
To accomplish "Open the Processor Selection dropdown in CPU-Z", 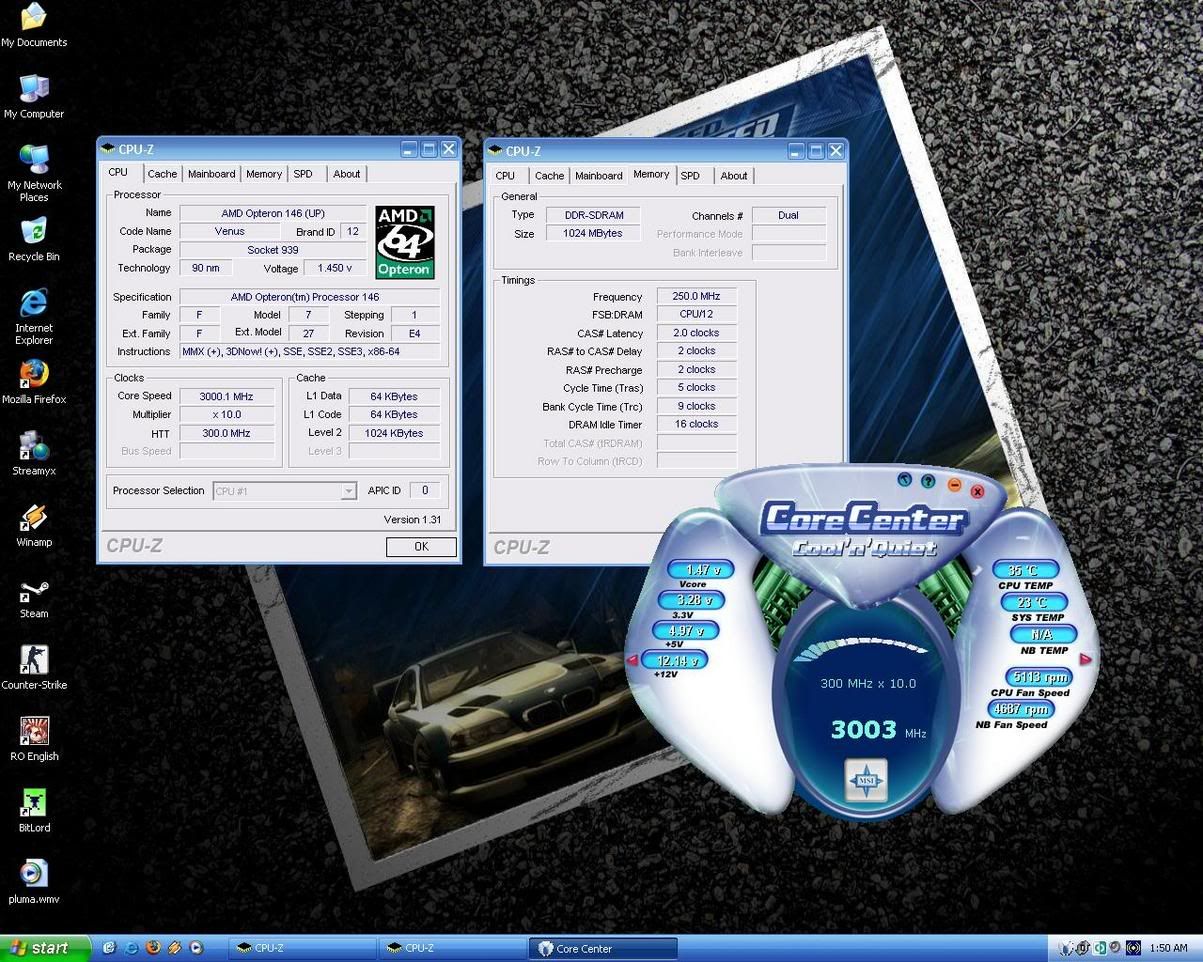I will coord(348,490).
